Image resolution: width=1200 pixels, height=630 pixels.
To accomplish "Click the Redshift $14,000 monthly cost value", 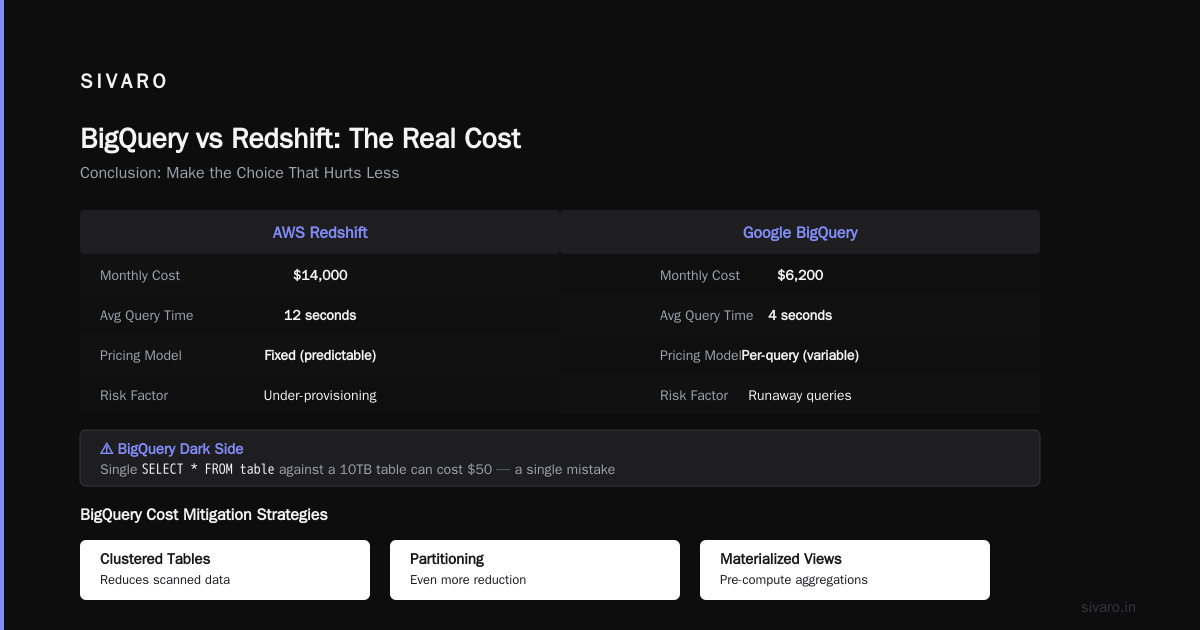I will (320, 275).
